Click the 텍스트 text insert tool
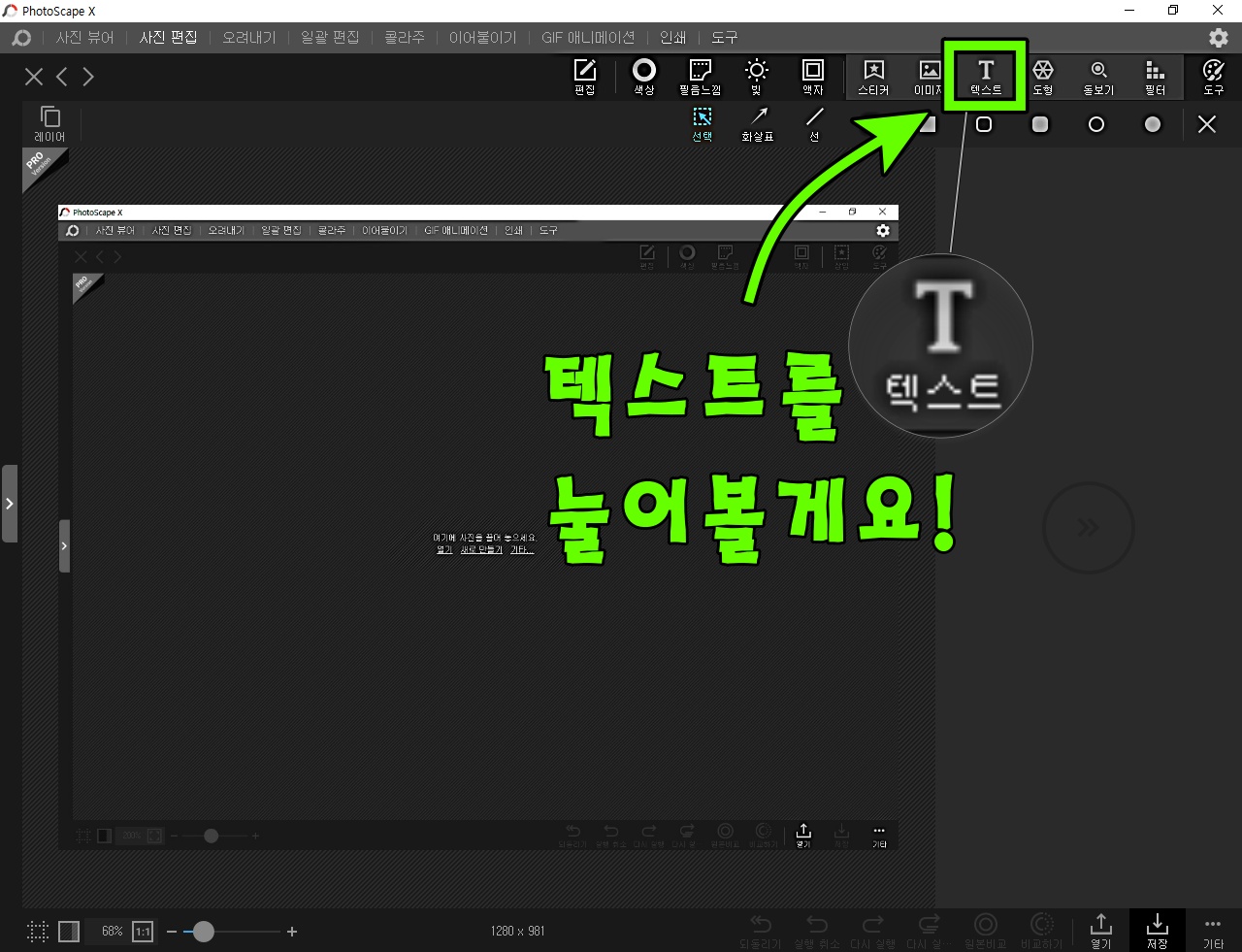Image resolution: width=1242 pixels, height=952 pixels. [986, 77]
